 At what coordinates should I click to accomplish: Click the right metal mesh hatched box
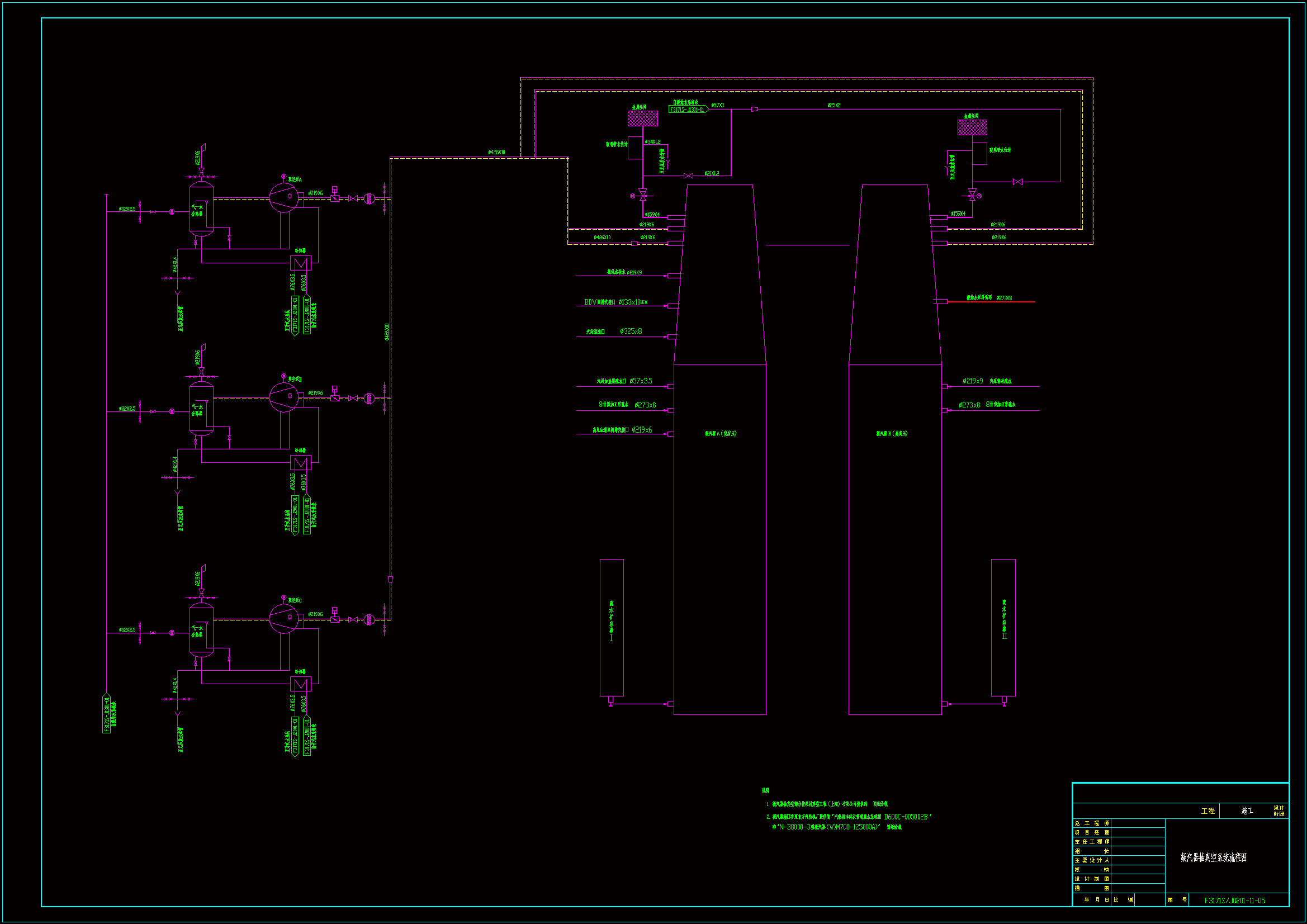972,127
